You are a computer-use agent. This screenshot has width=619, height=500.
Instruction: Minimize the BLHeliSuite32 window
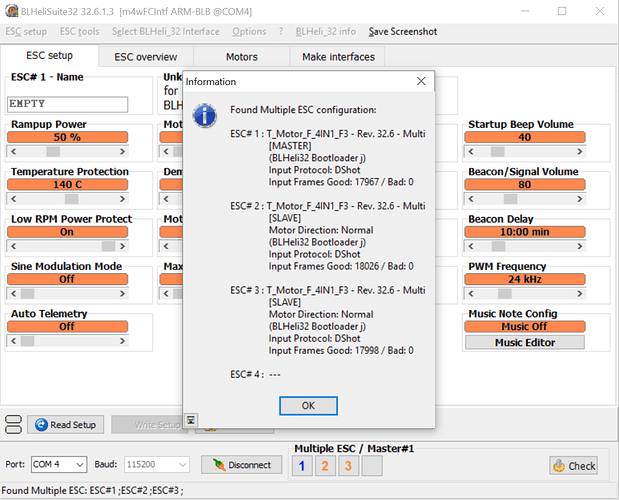coord(525,11)
